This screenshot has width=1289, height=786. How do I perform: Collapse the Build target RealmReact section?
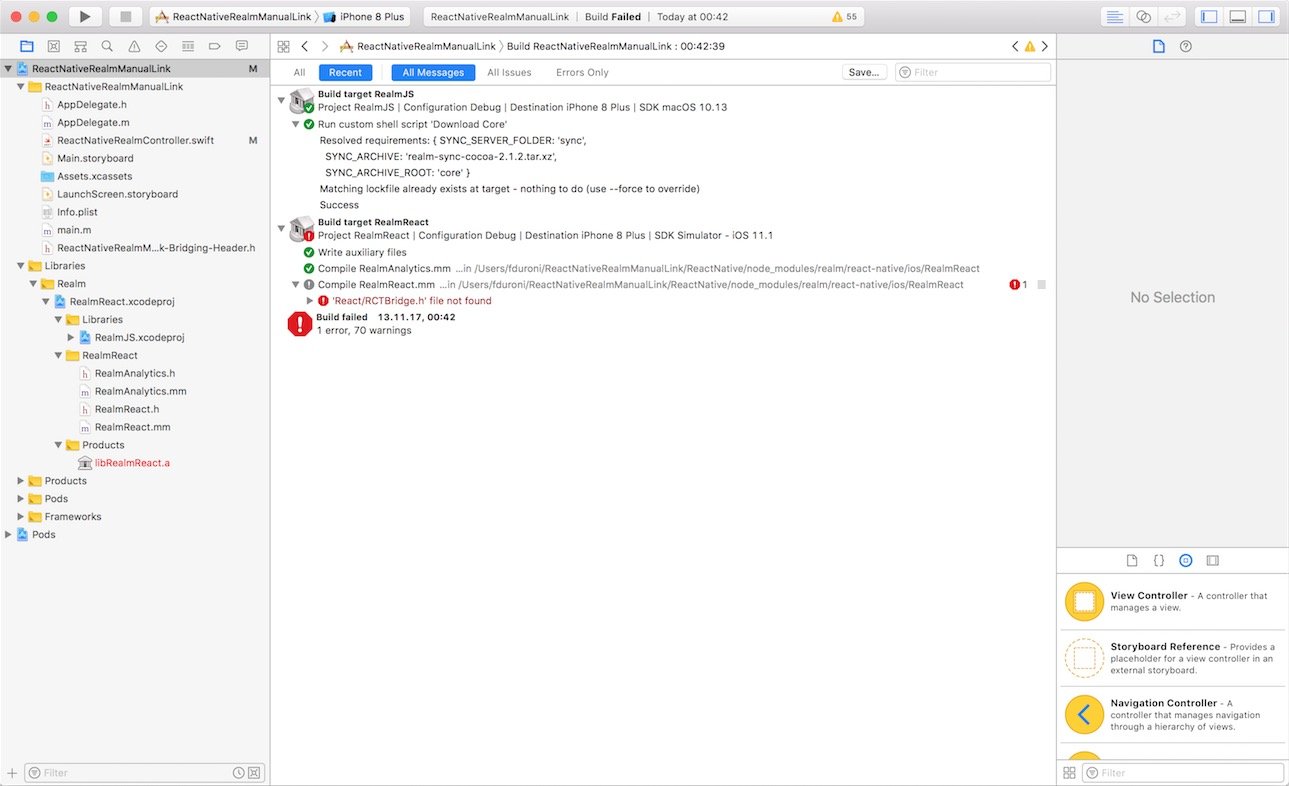point(282,229)
